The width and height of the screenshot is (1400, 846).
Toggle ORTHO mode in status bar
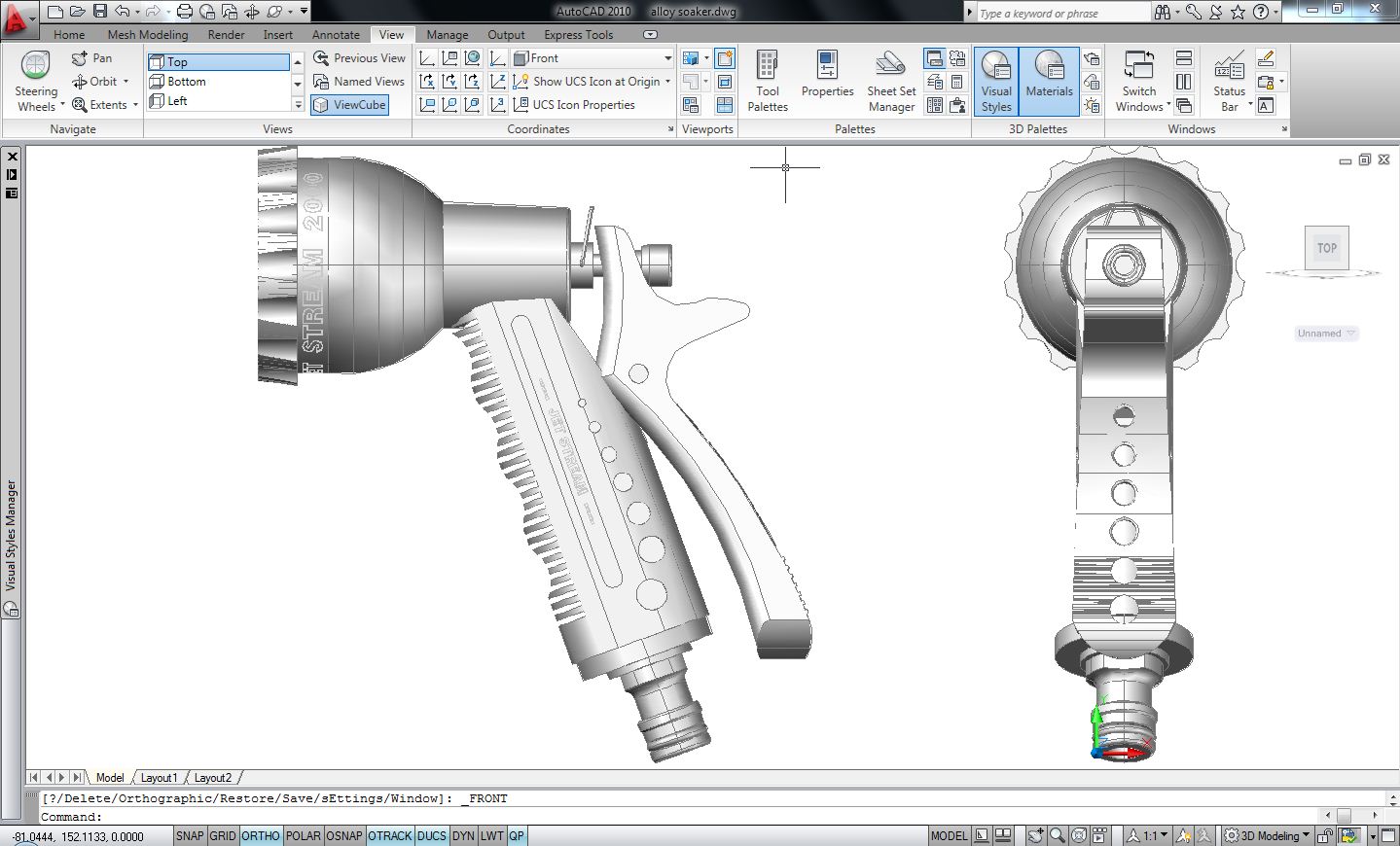point(261,835)
